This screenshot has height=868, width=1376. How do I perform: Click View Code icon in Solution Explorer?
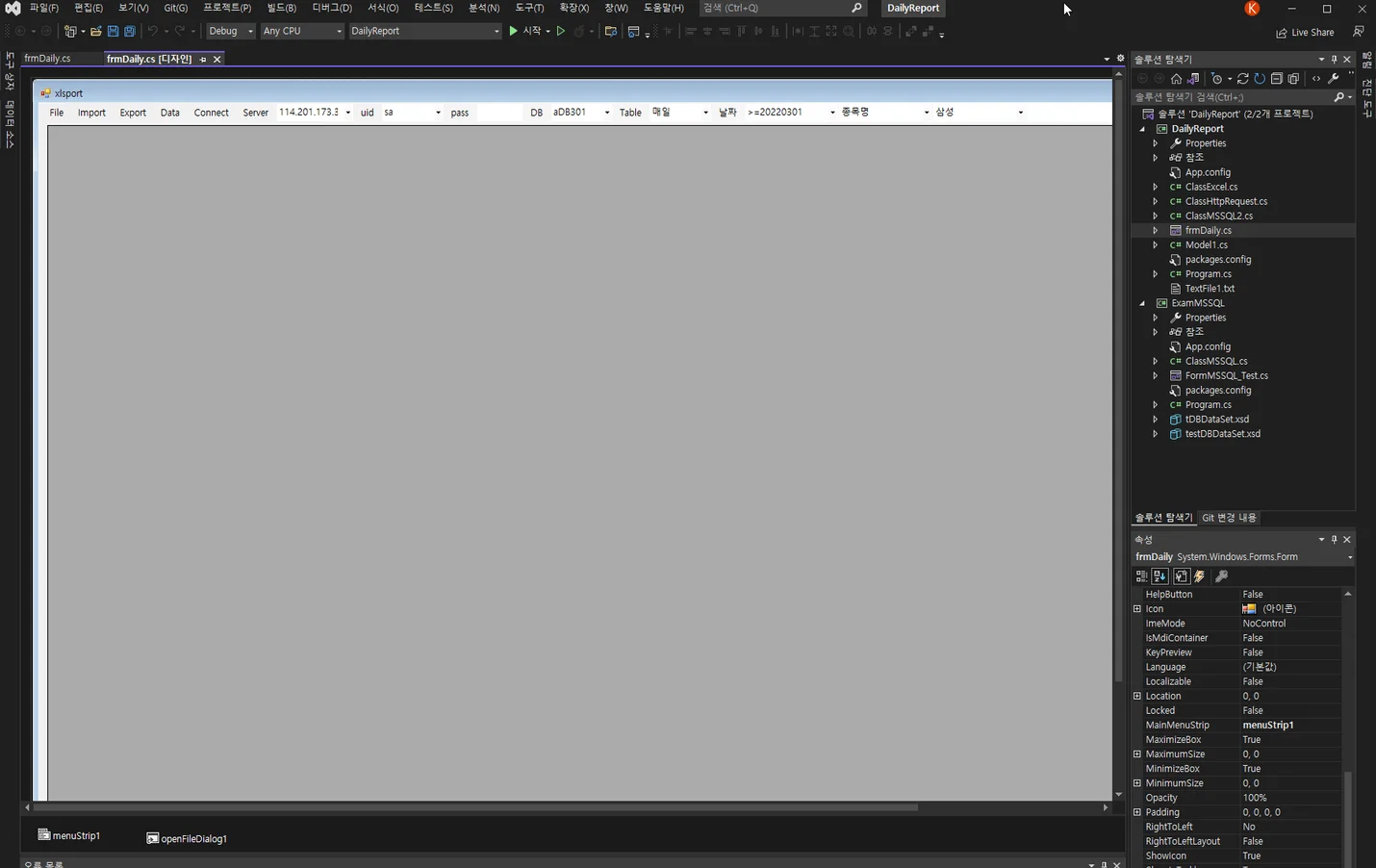(1316, 78)
